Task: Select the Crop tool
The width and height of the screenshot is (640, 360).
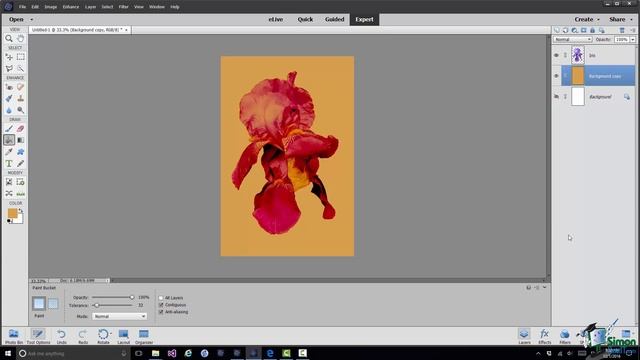Action: (9, 182)
